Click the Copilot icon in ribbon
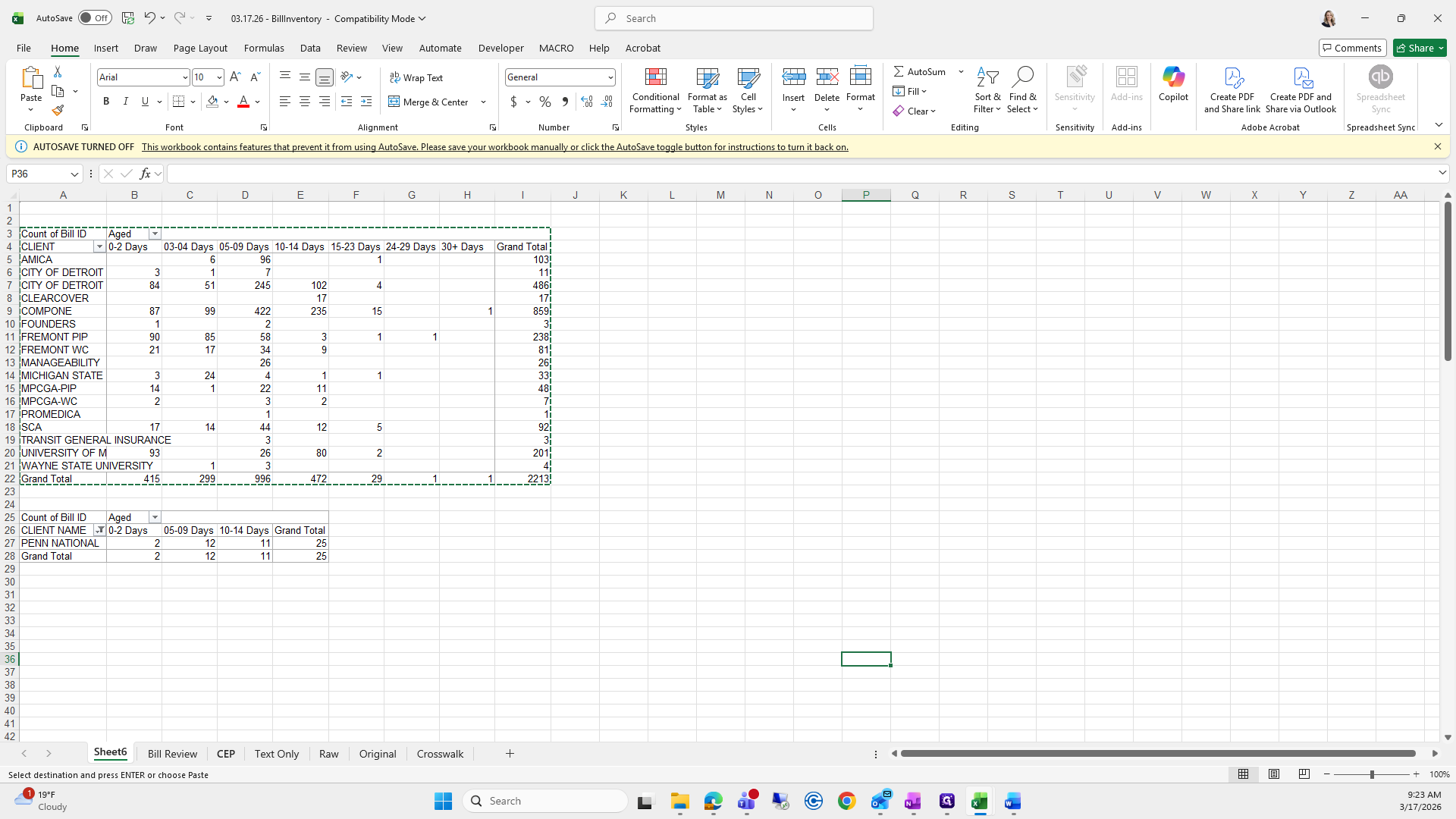1456x819 pixels. click(1173, 83)
